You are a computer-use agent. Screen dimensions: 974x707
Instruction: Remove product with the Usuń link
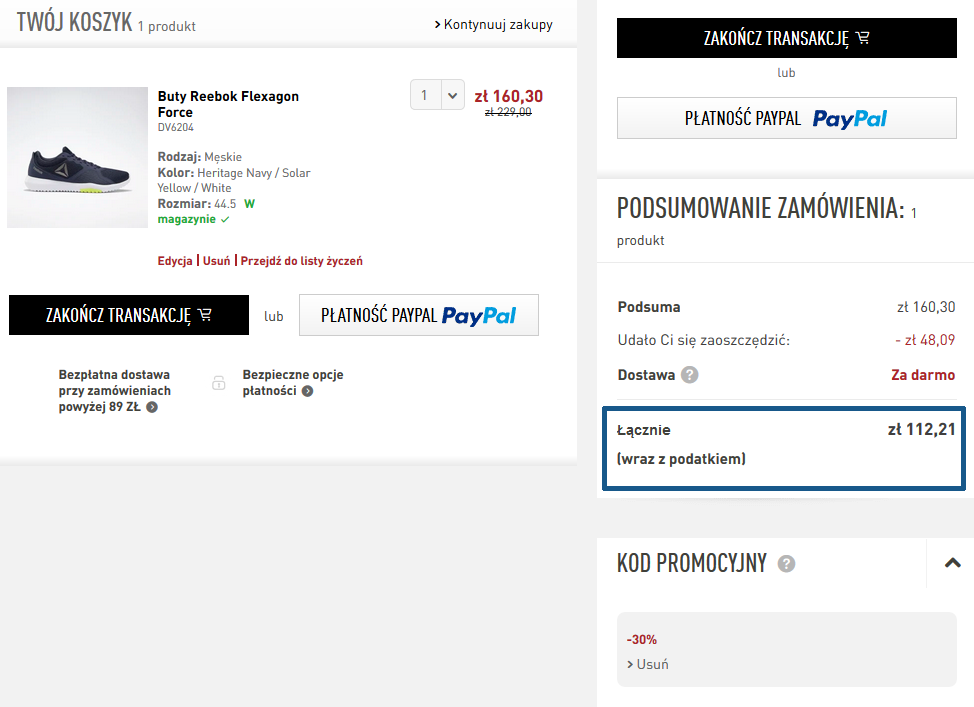click(216, 261)
